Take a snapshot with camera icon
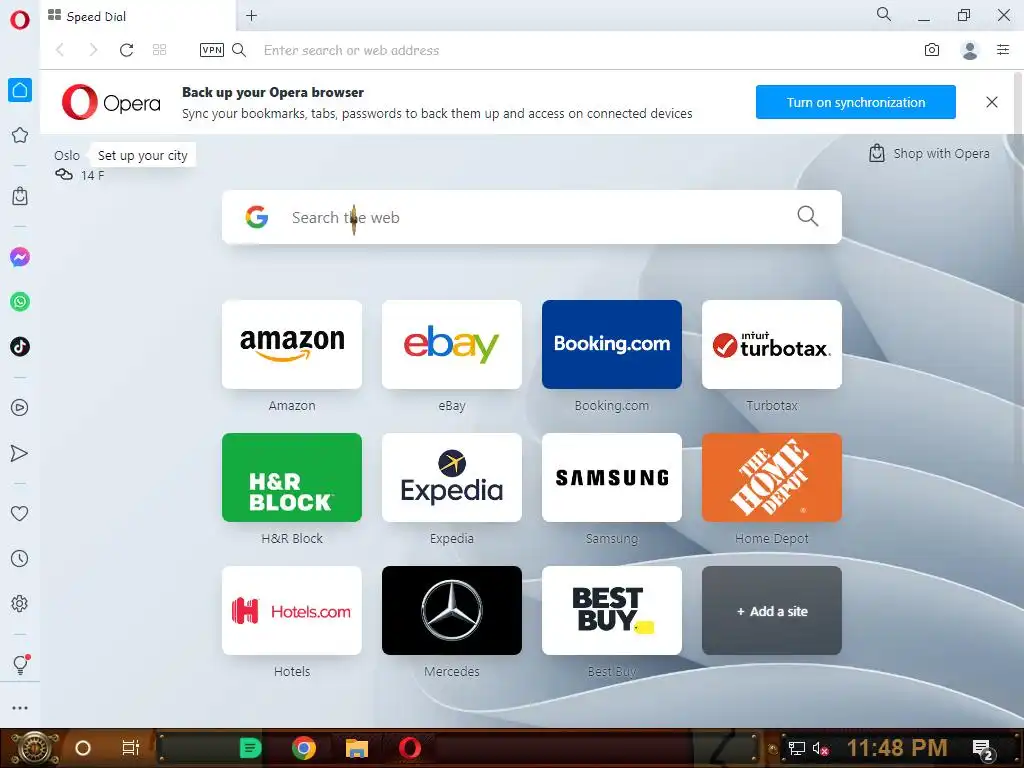This screenshot has height=768, width=1024. 932,50
